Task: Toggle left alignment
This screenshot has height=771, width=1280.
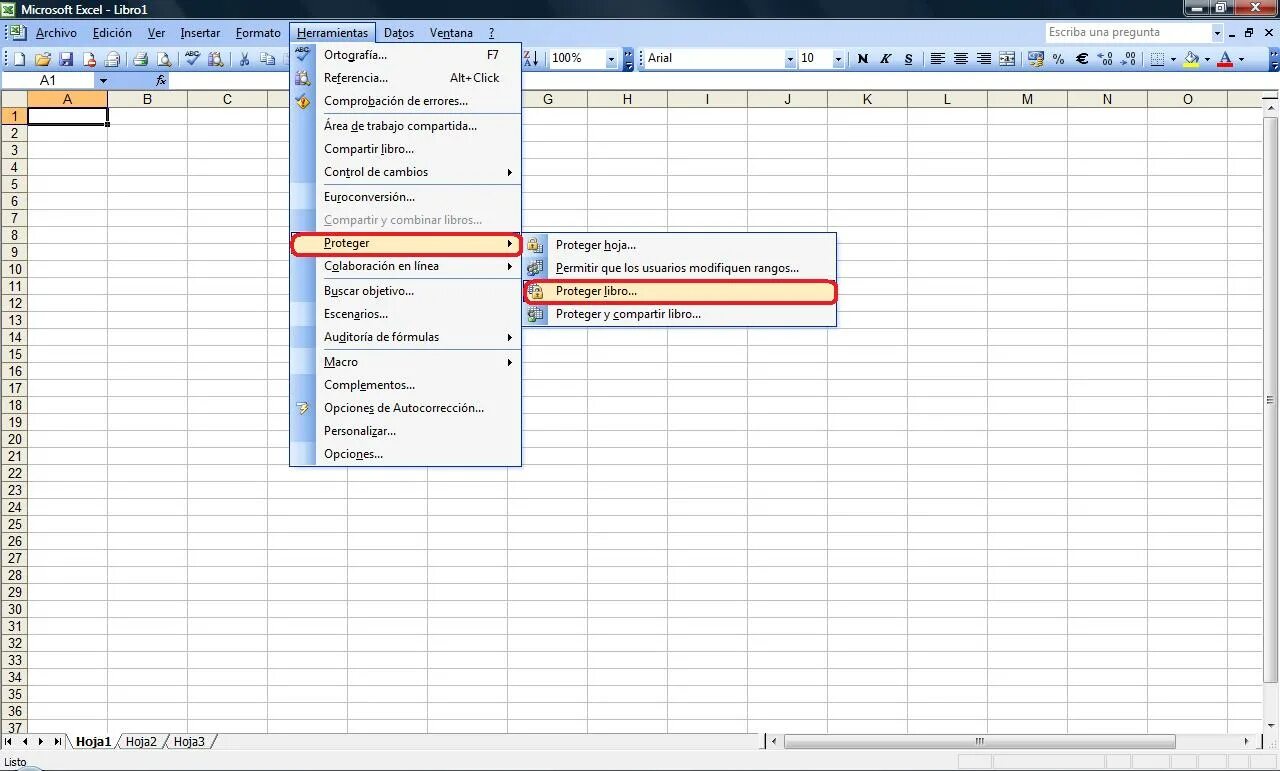Action: (937, 59)
